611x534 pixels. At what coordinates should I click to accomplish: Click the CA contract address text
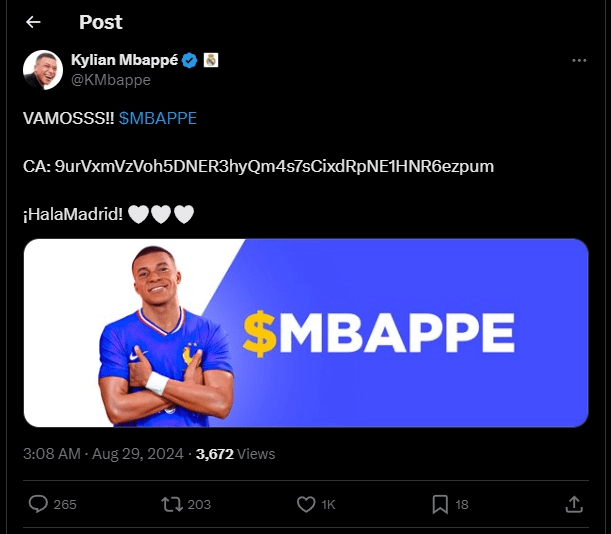click(258, 165)
